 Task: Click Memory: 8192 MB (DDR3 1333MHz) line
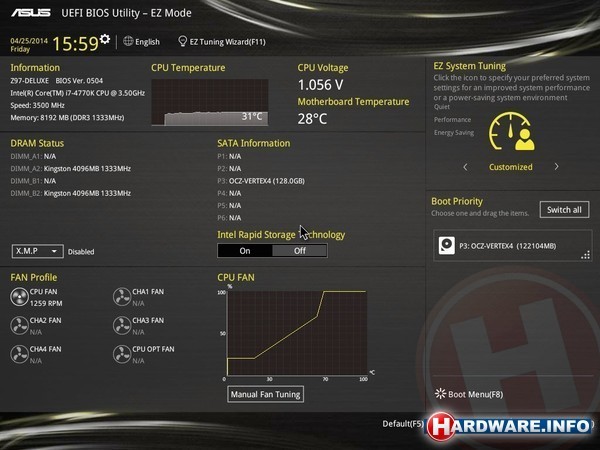tap(67, 117)
